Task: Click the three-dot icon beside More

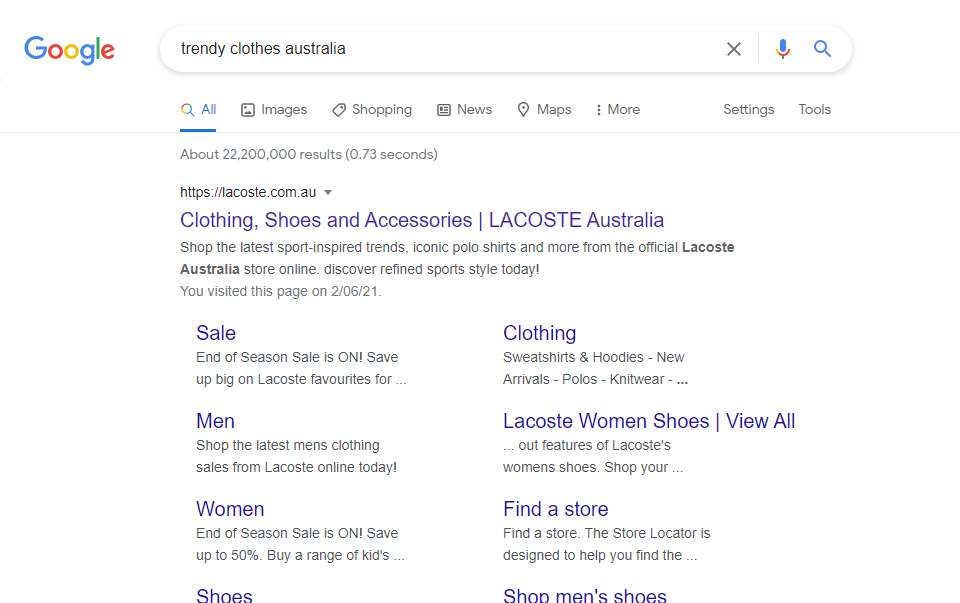Action: coord(598,110)
